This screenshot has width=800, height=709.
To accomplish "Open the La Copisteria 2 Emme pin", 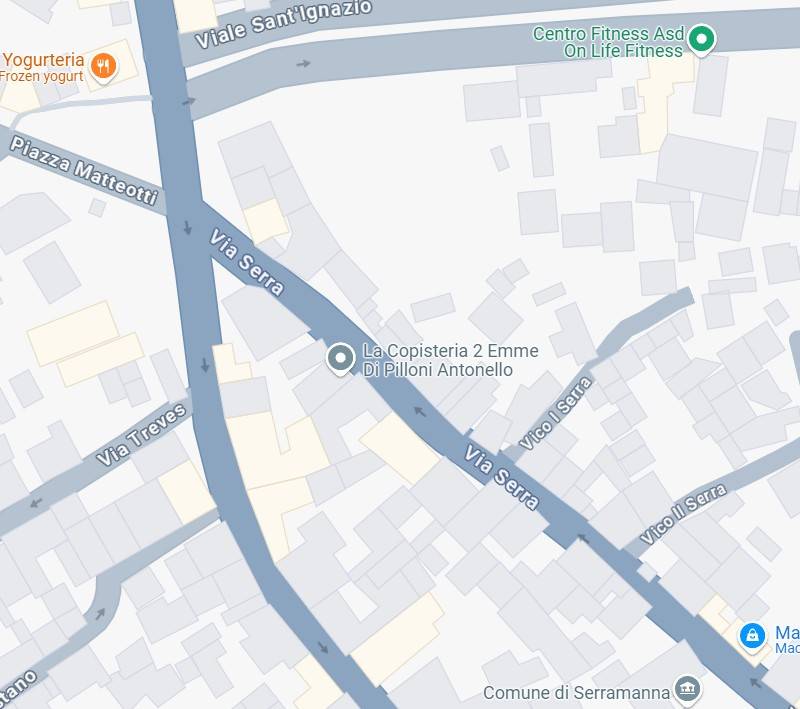I will [x=340, y=359].
